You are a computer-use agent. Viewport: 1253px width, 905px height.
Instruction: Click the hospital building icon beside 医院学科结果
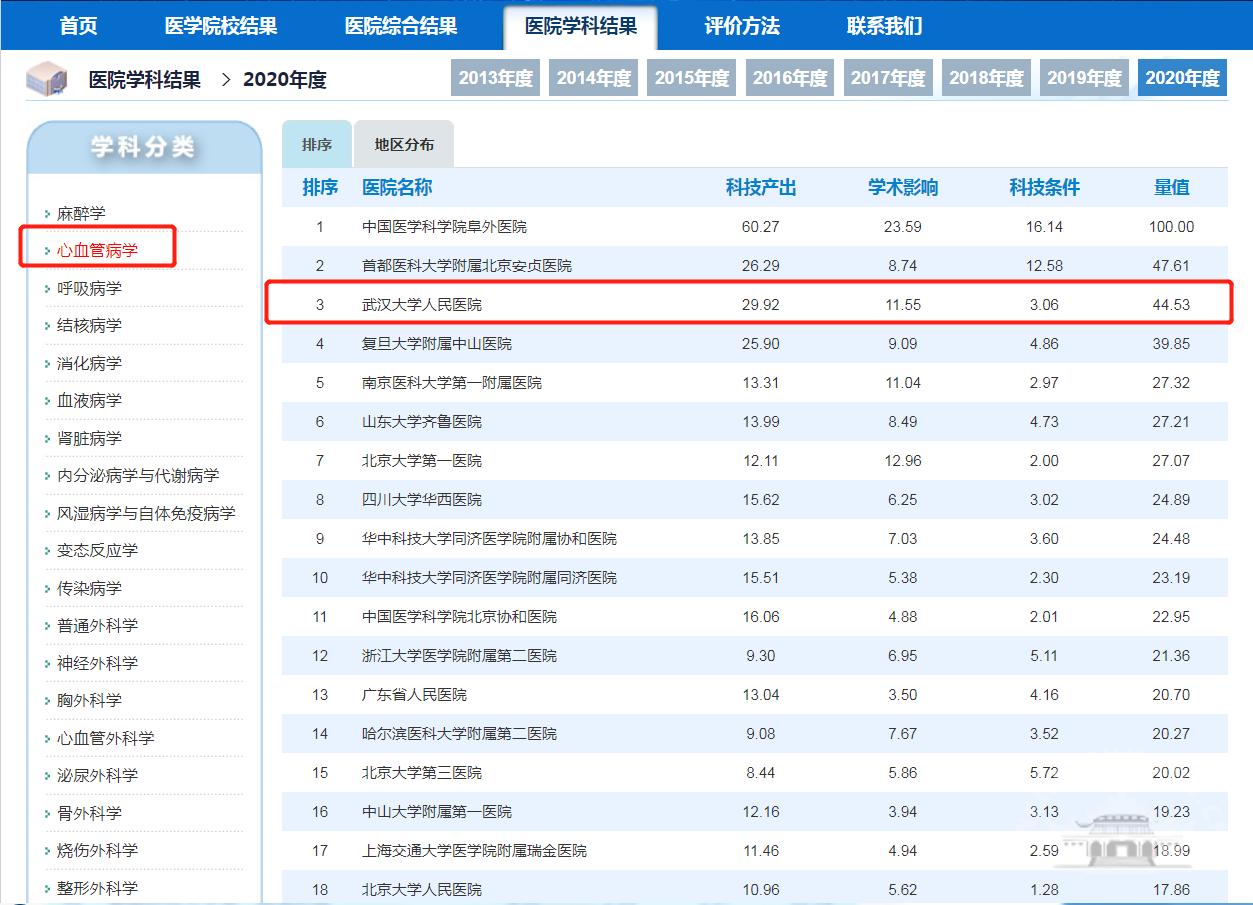46,79
